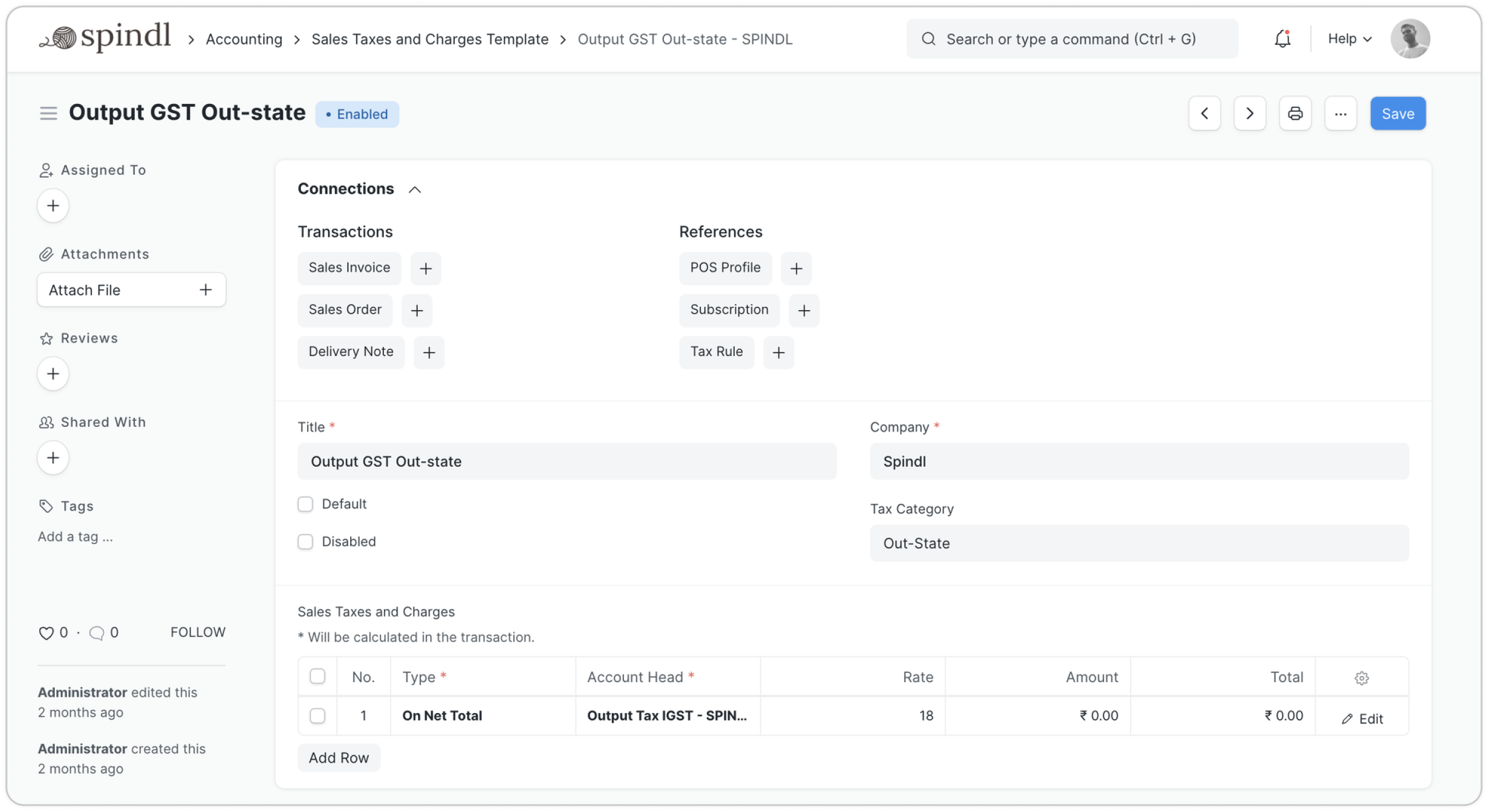Click the Total ₹ 0.00 cell
1488x812 pixels.
[x=1223, y=715]
